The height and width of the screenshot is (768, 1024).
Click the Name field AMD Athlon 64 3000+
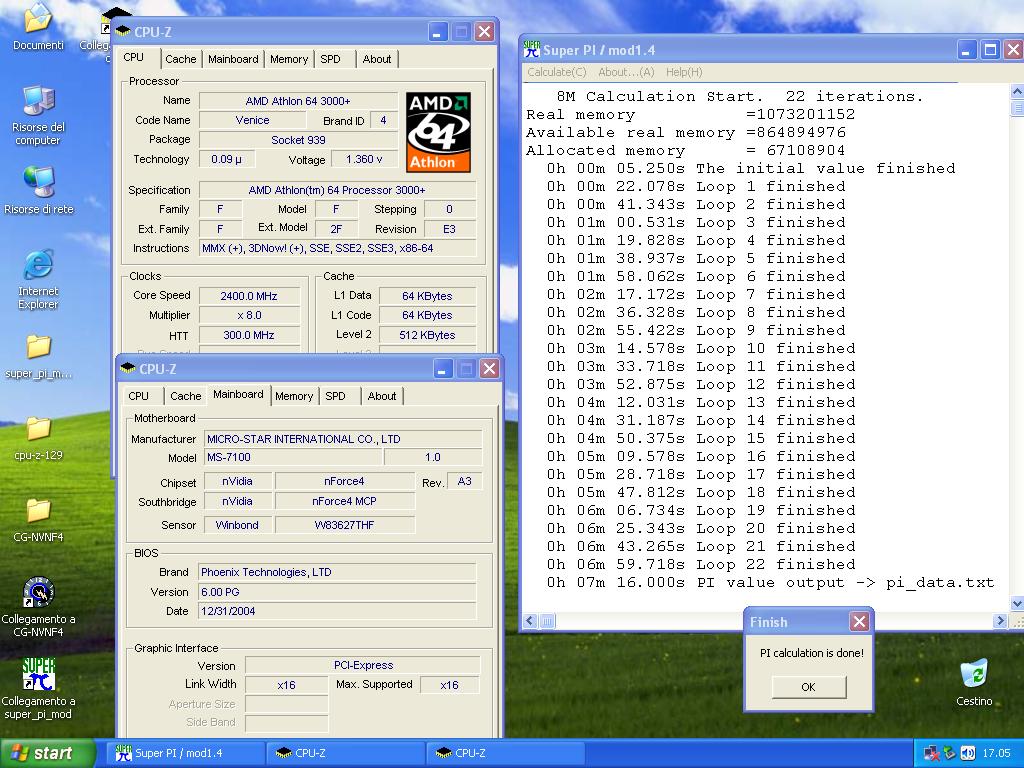point(298,101)
